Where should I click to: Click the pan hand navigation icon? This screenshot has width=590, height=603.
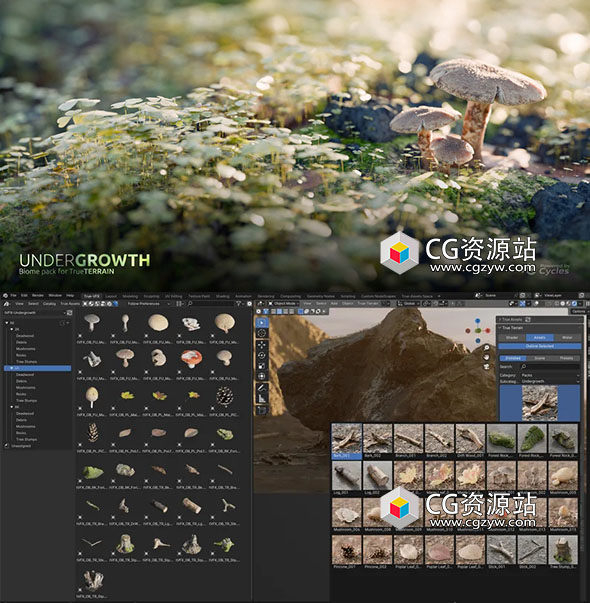tap(487, 357)
